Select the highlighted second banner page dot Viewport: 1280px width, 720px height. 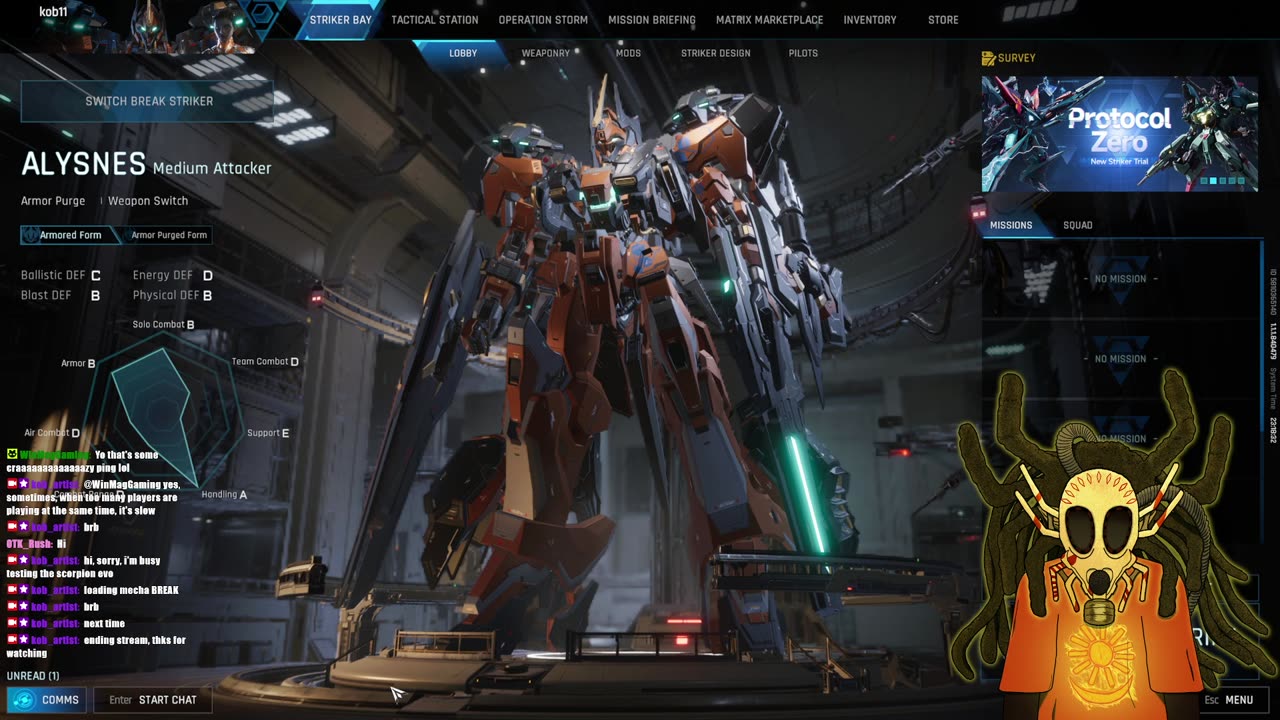click(1213, 181)
